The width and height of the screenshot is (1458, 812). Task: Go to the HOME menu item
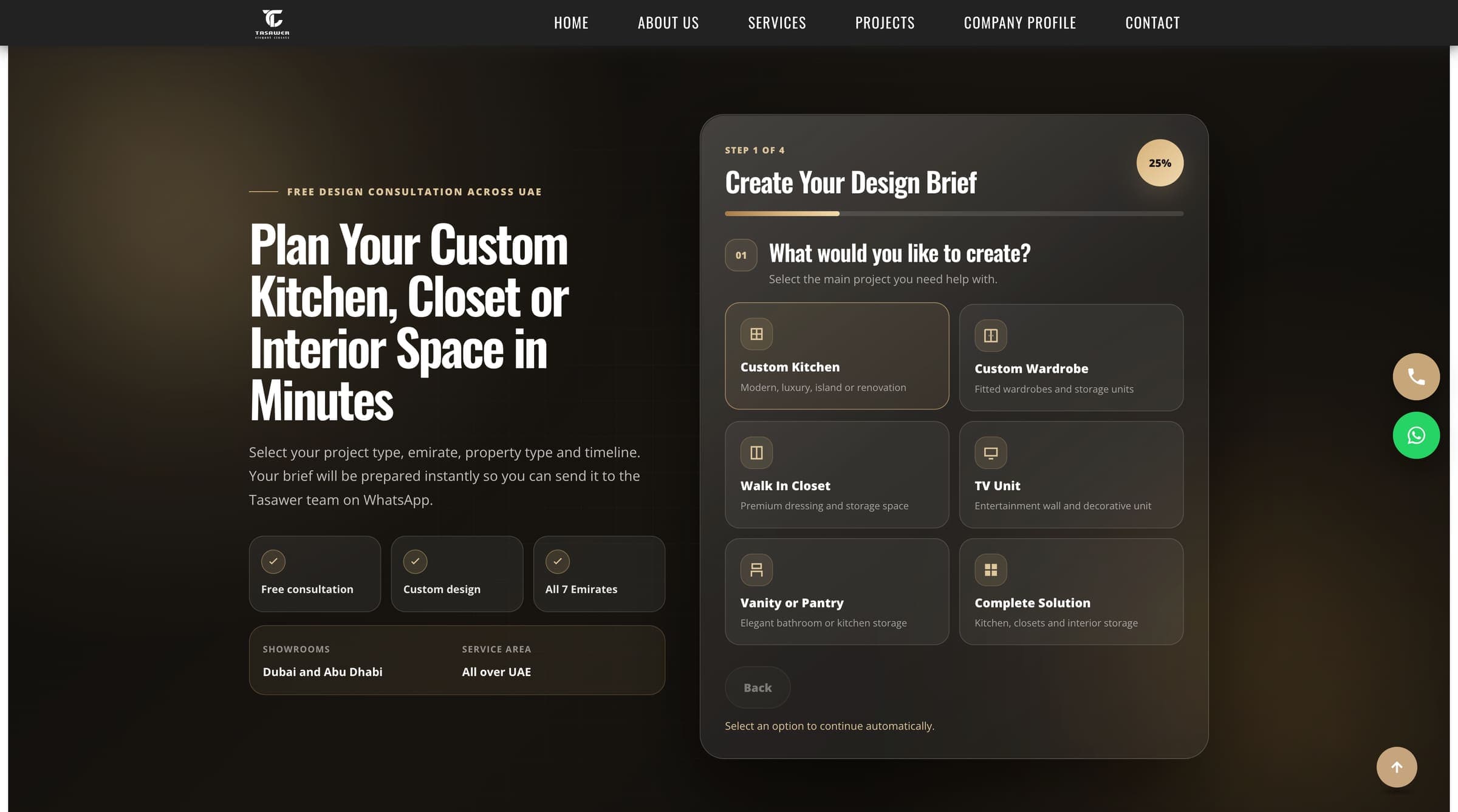(x=571, y=23)
